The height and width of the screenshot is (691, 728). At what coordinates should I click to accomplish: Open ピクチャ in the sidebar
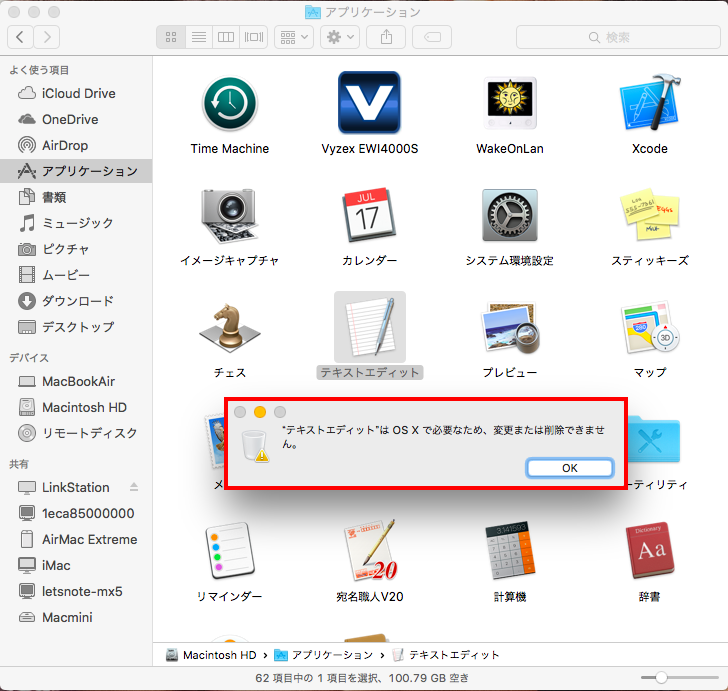[76, 249]
